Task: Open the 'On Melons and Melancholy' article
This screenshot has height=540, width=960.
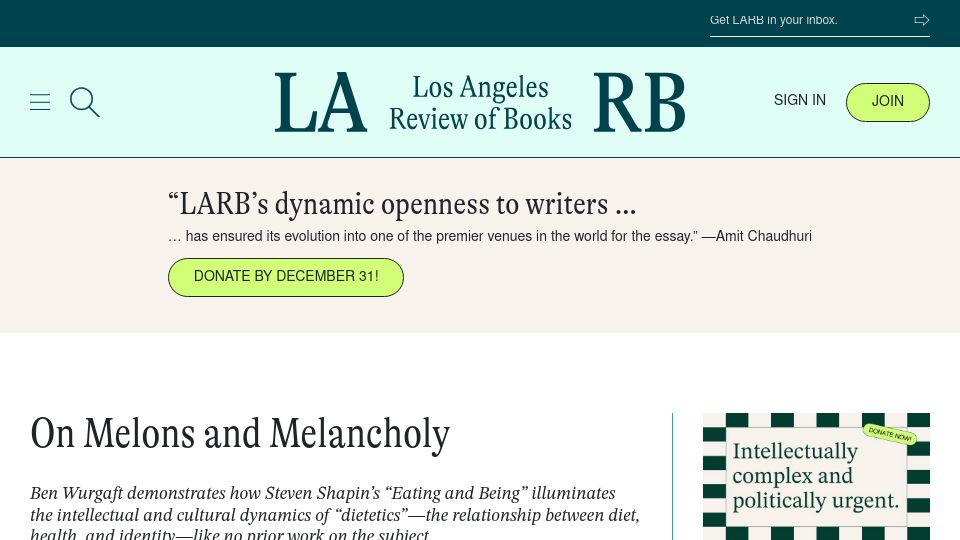Action: click(x=240, y=433)
